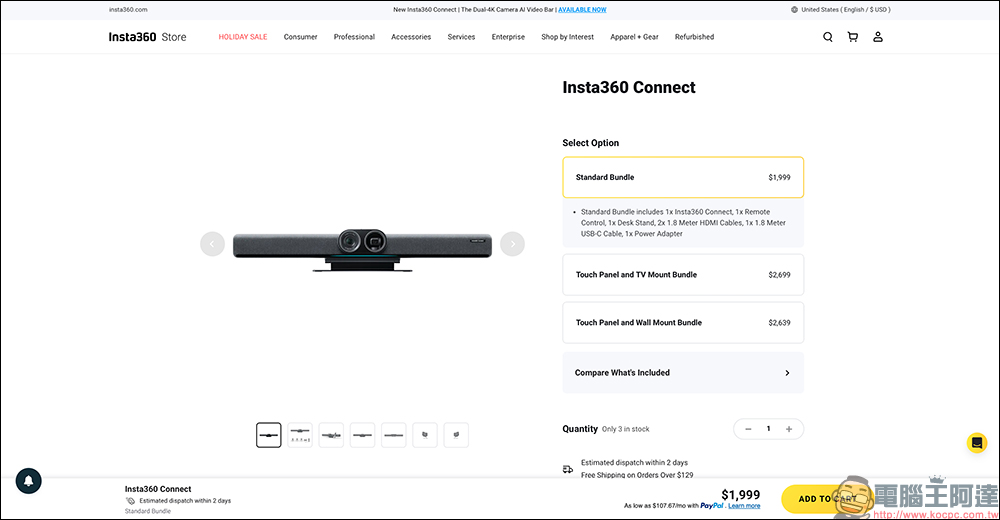Viewport: 1000px width, 520px height.
Task: Open HOLIDAY SALE menu
Action: (x=243, y=37)
